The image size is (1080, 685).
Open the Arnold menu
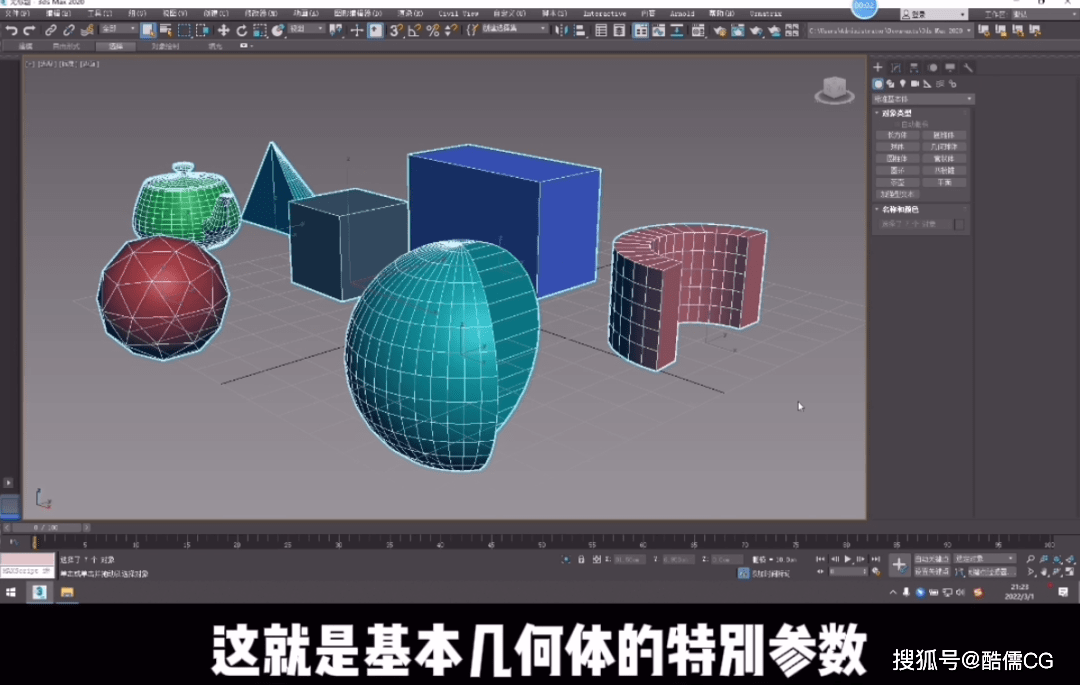click(682, 14)
